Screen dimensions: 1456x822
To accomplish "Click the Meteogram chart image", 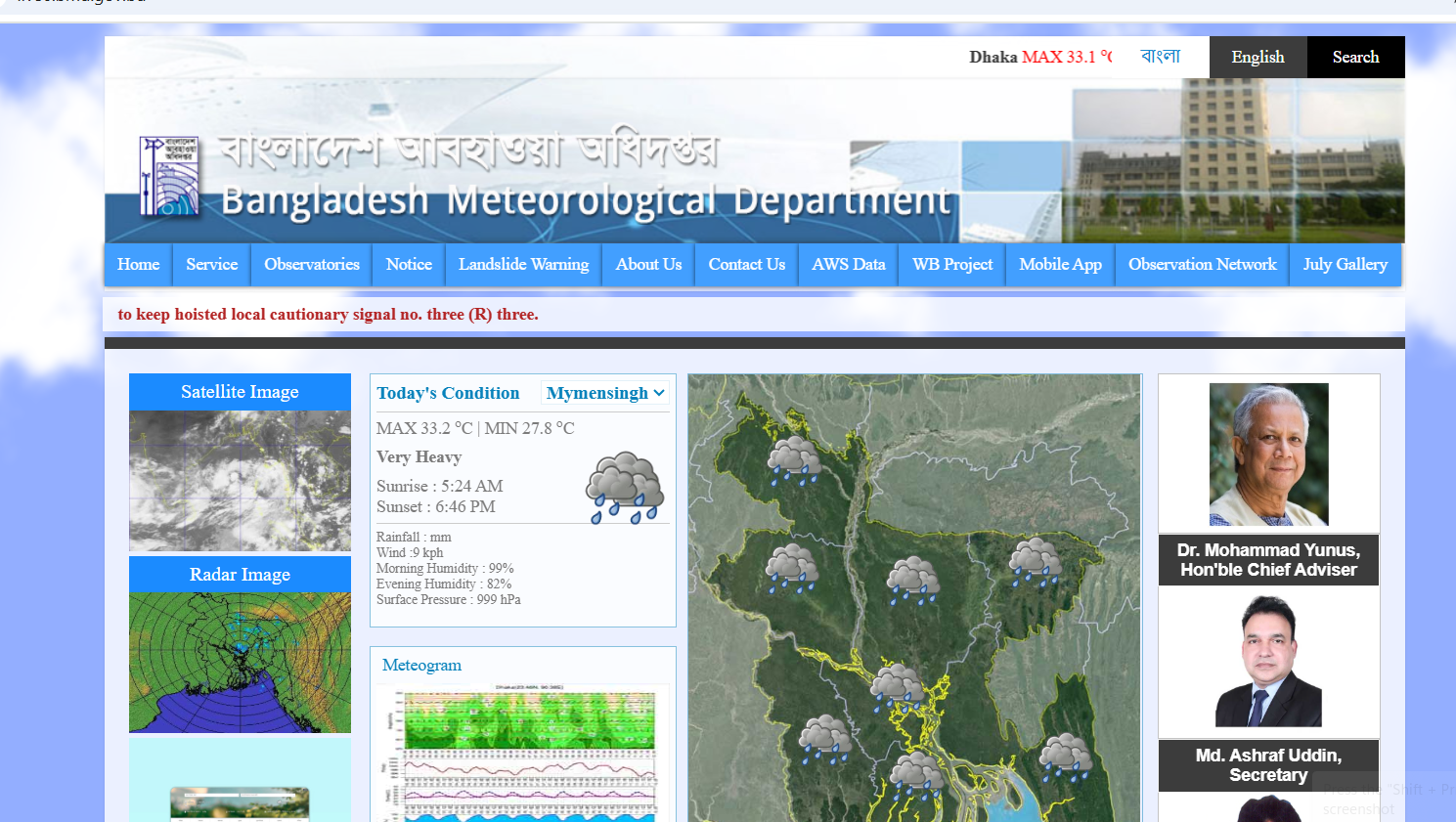I will point(523,753).
